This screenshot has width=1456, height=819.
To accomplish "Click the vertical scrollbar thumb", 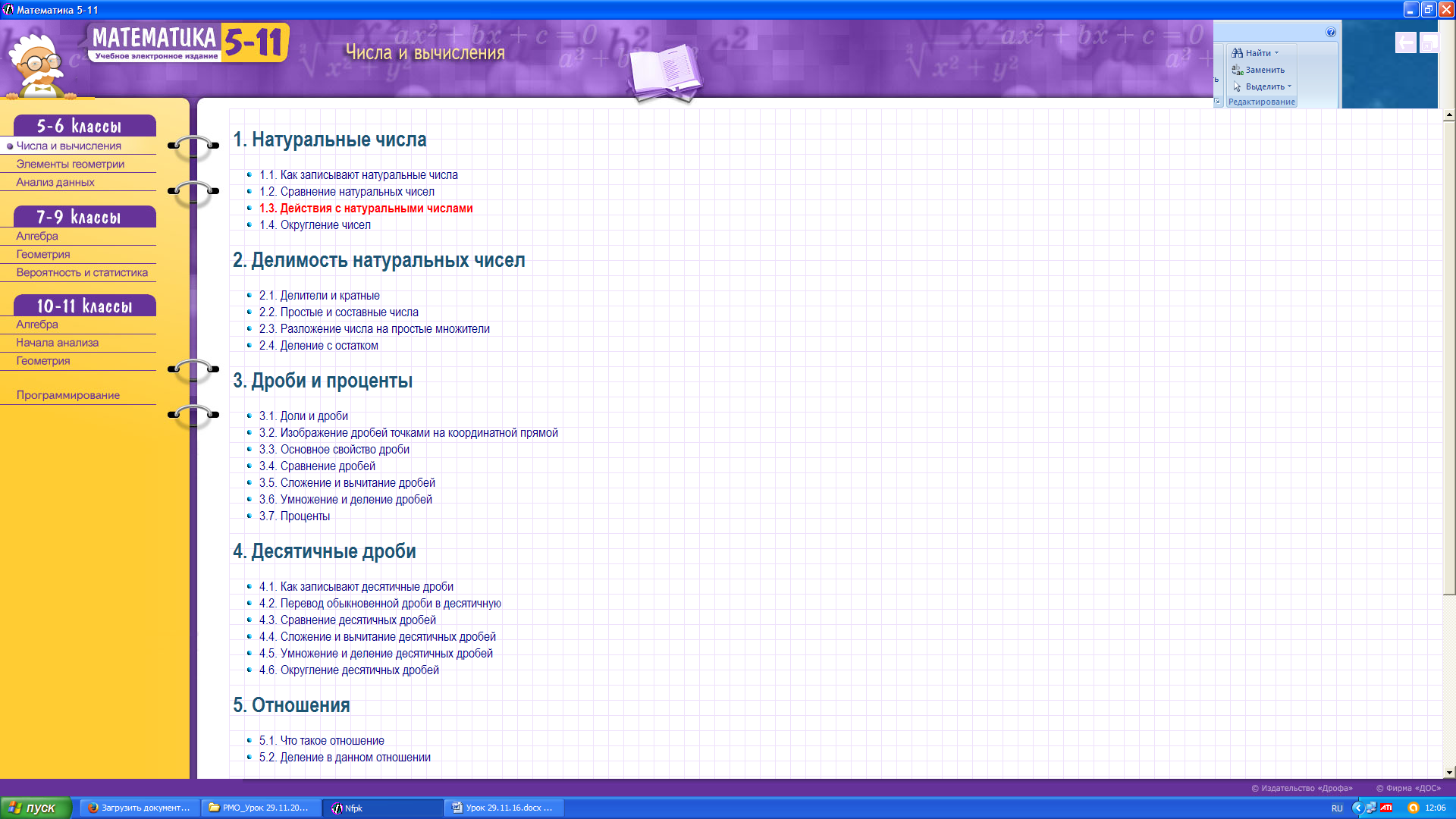I will click(1449, 357).
